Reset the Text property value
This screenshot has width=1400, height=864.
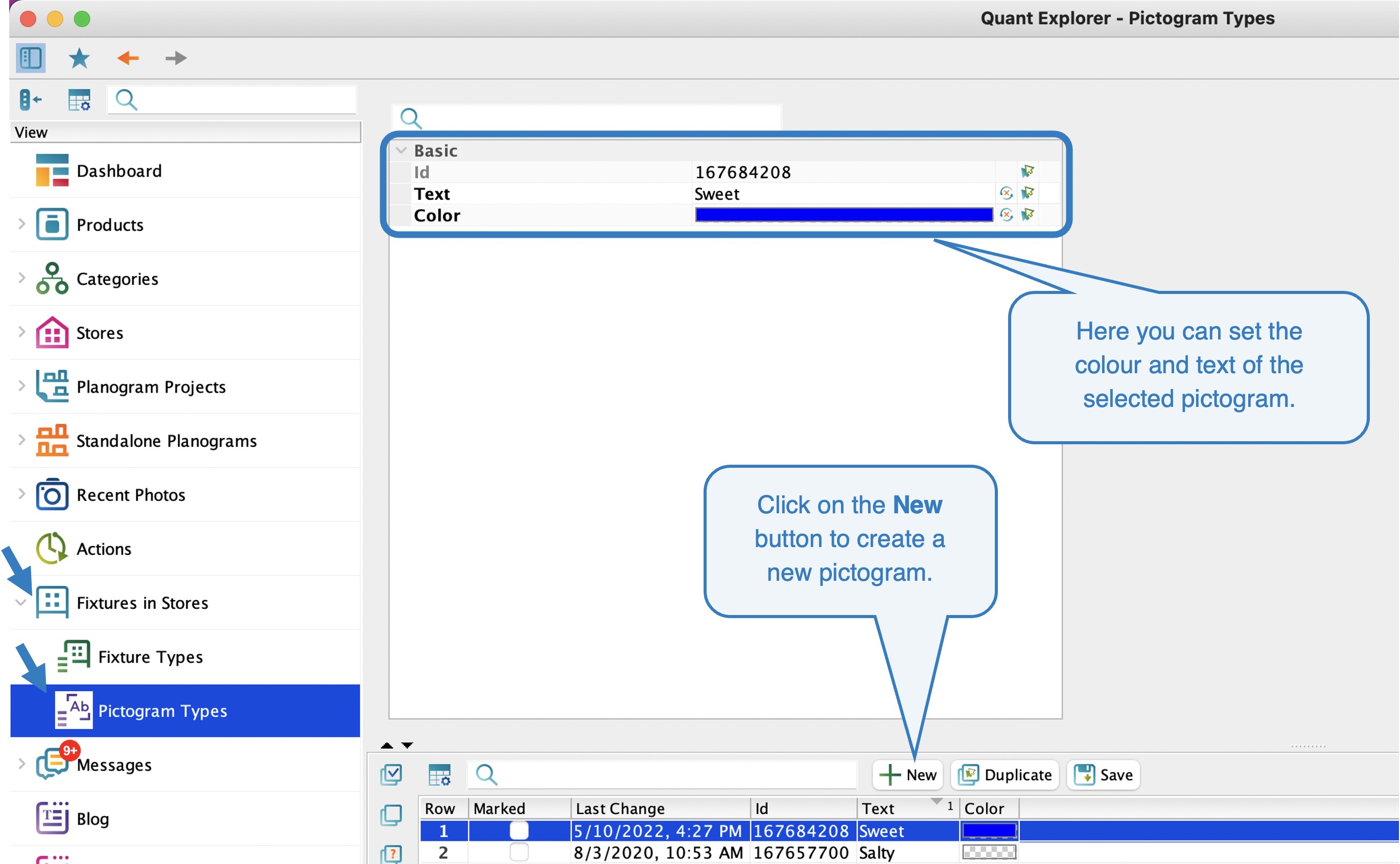[1007, 193]
